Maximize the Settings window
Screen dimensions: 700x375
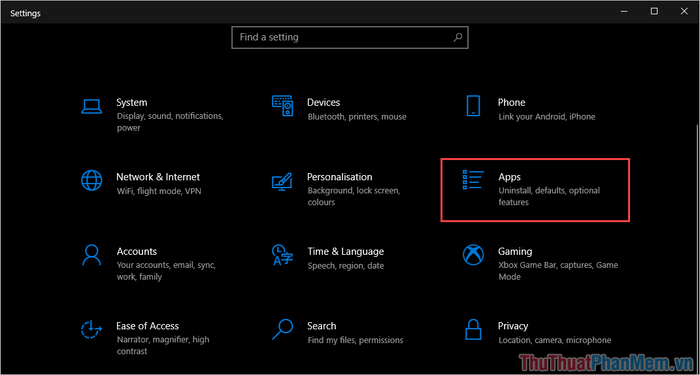tap(654, 12)
